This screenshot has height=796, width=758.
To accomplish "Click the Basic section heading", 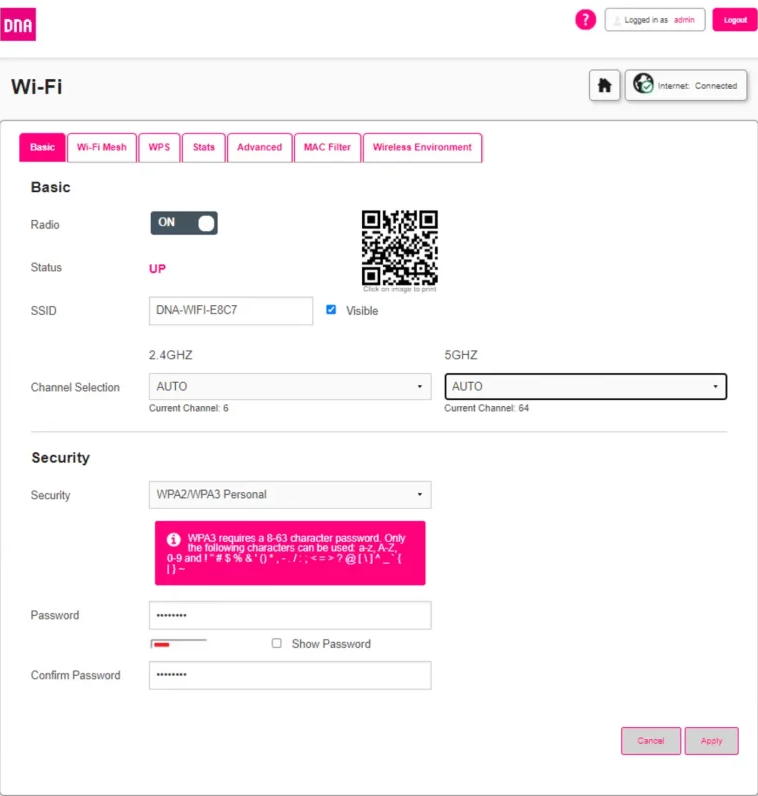I will tap(50, 187).
